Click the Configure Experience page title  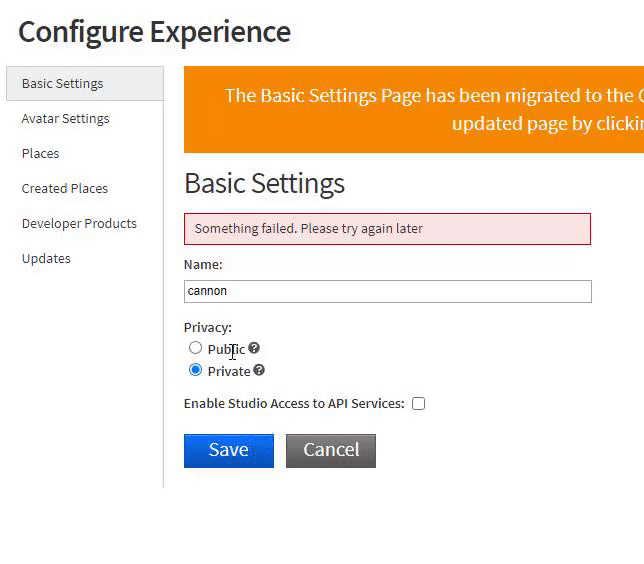pos(155,32)
